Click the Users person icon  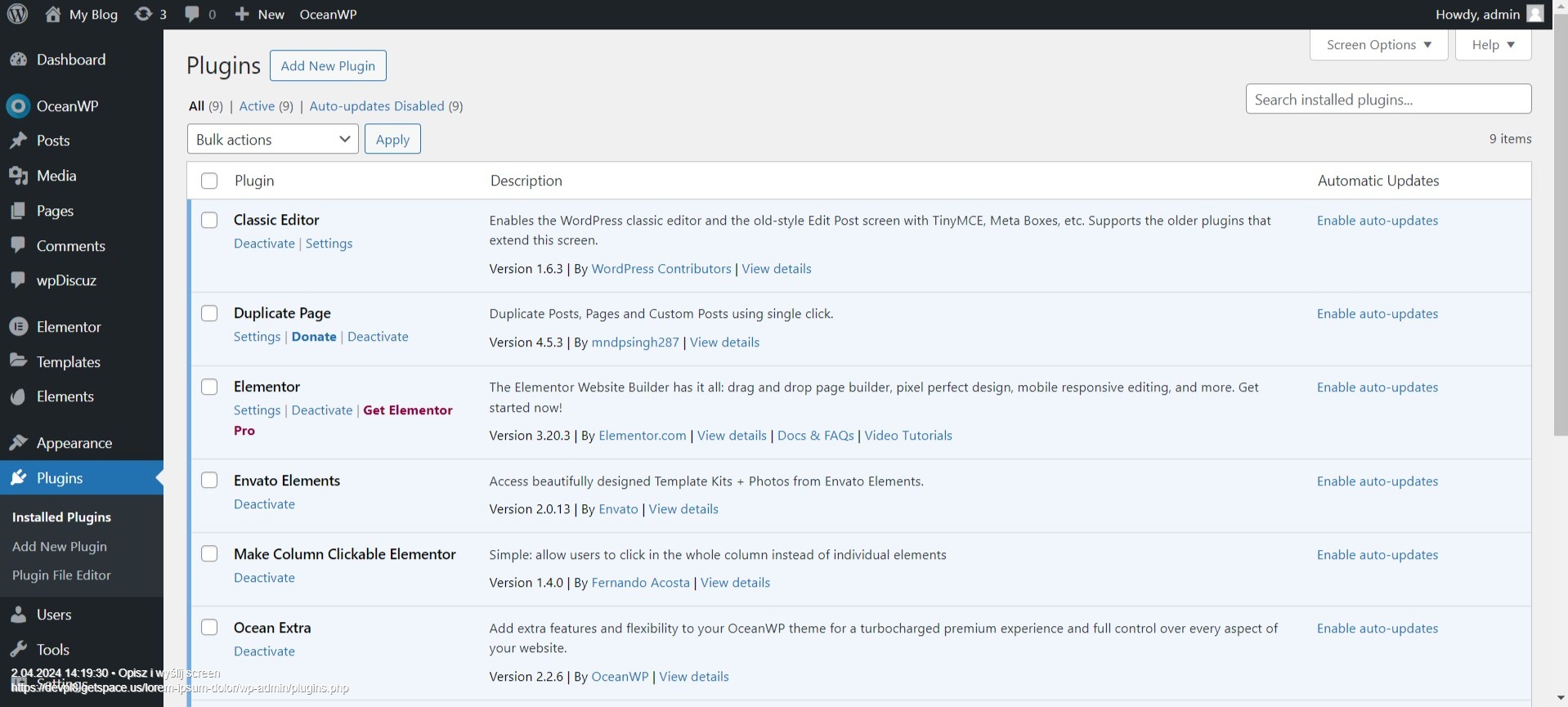tap(18, 615)
